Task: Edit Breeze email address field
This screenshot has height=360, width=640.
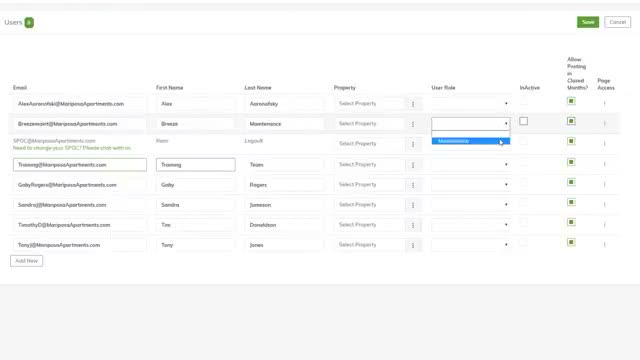Action: (80, 124)
